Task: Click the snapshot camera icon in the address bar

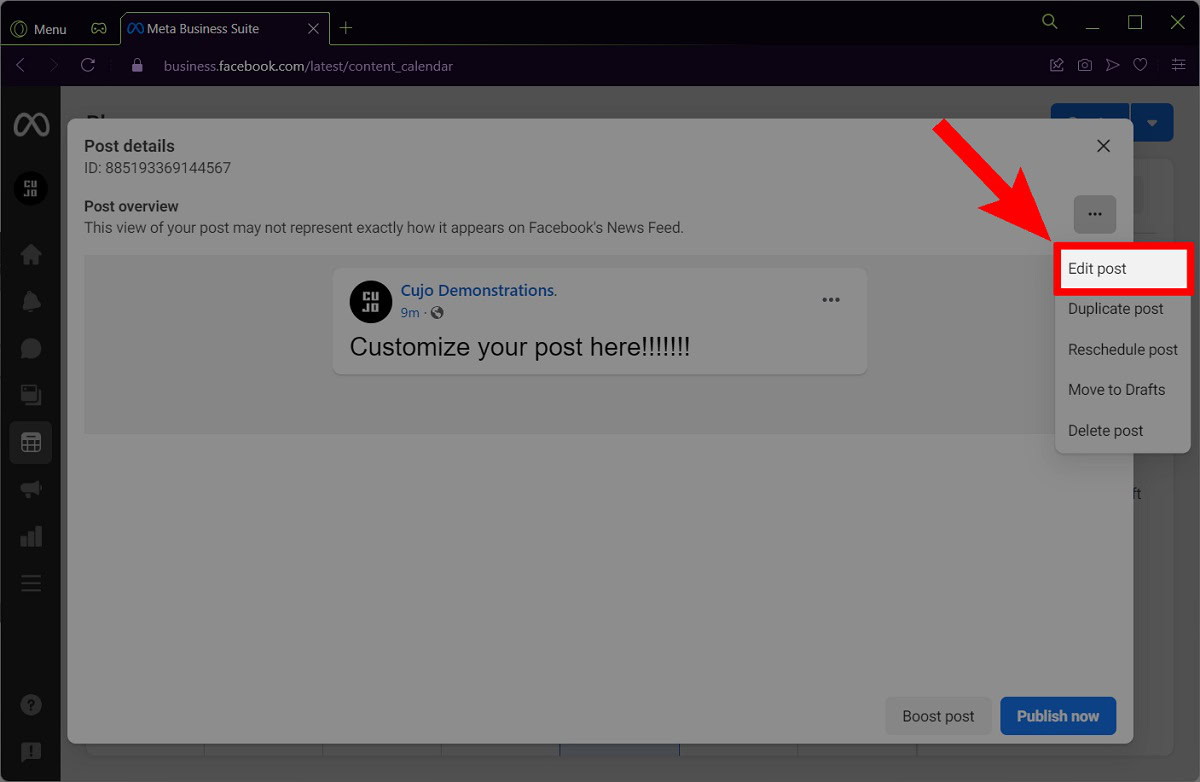Action: coord(1084,66)
